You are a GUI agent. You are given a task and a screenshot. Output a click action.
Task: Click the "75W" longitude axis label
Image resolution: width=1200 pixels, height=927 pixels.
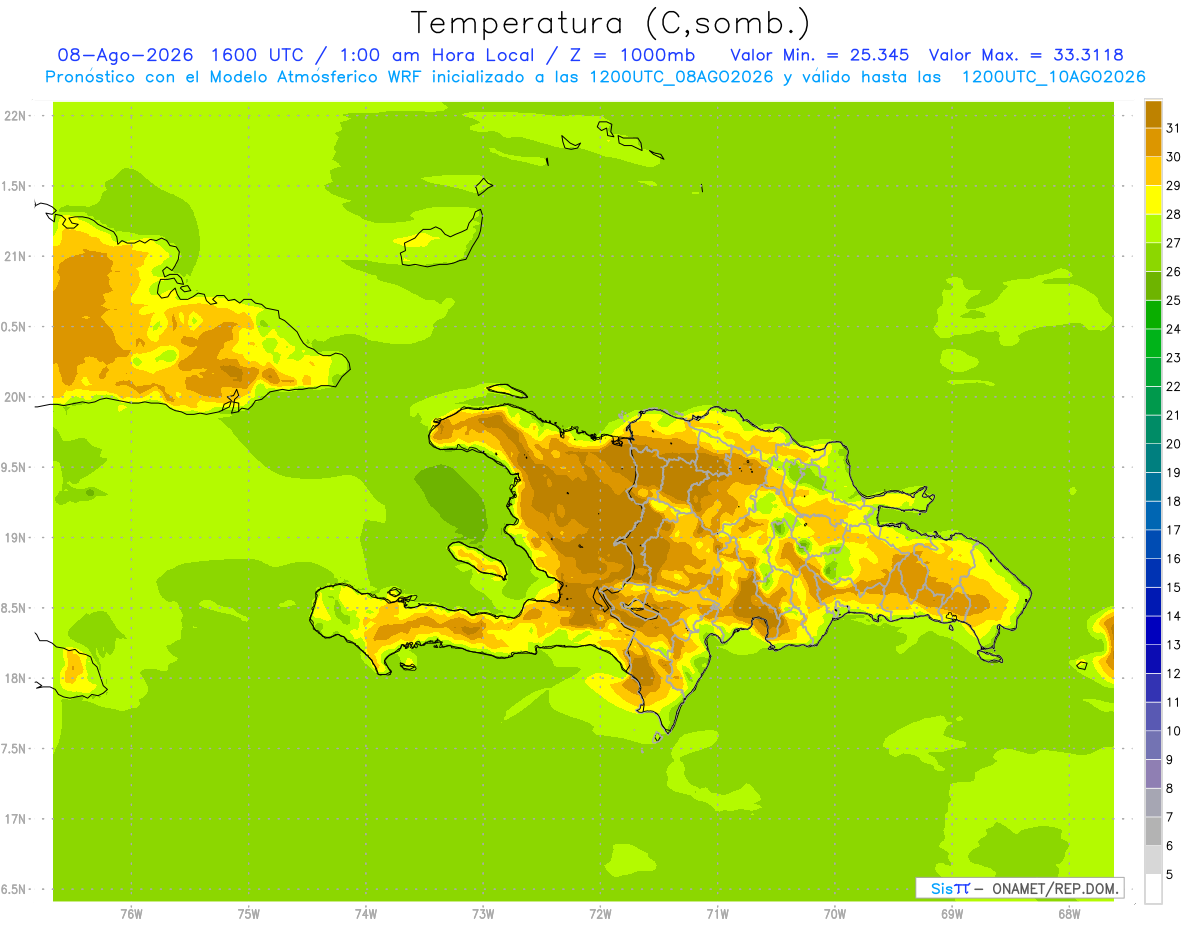[249, 914]
